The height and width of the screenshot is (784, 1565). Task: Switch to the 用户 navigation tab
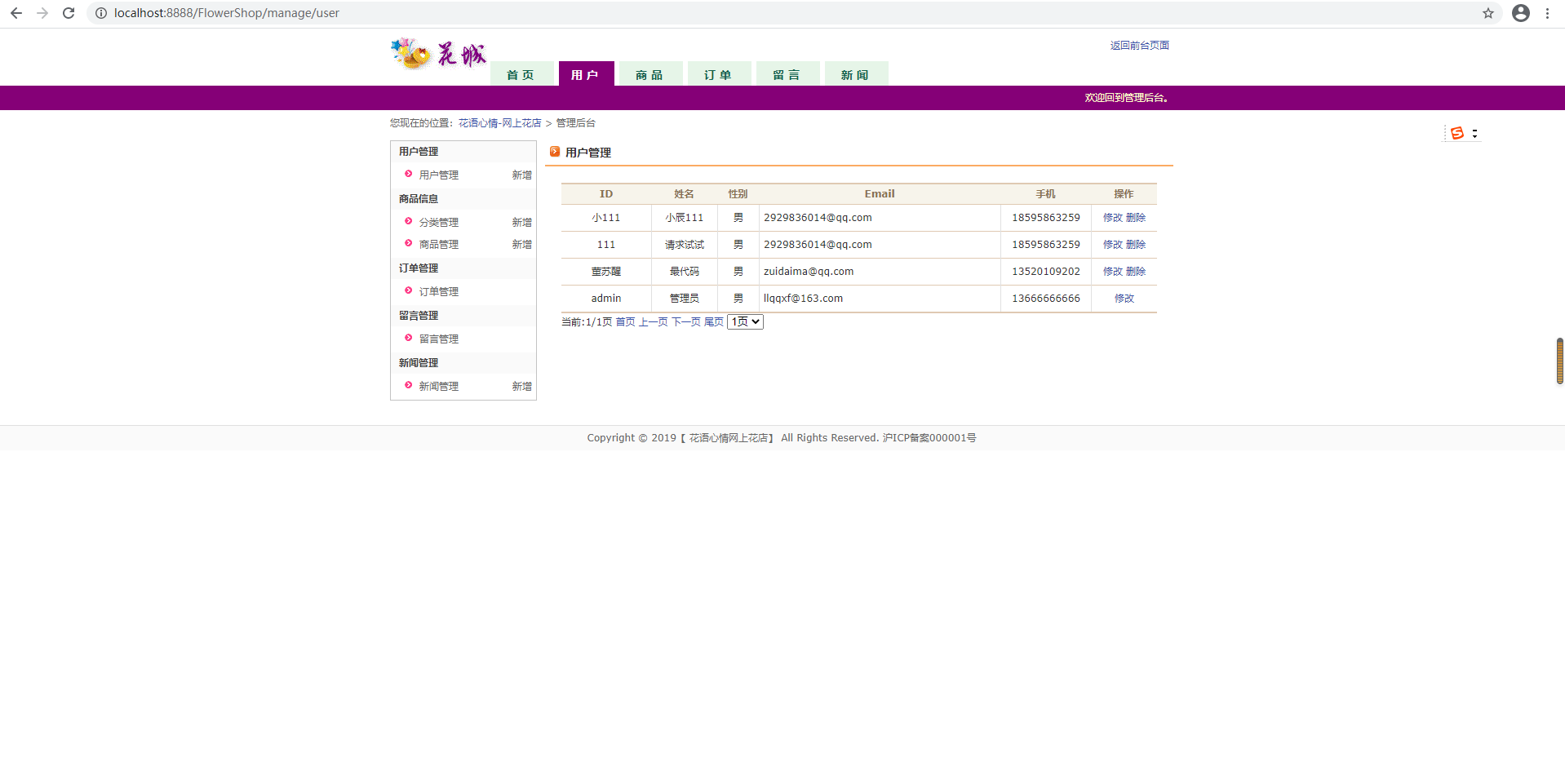click(x=586, y=74)
